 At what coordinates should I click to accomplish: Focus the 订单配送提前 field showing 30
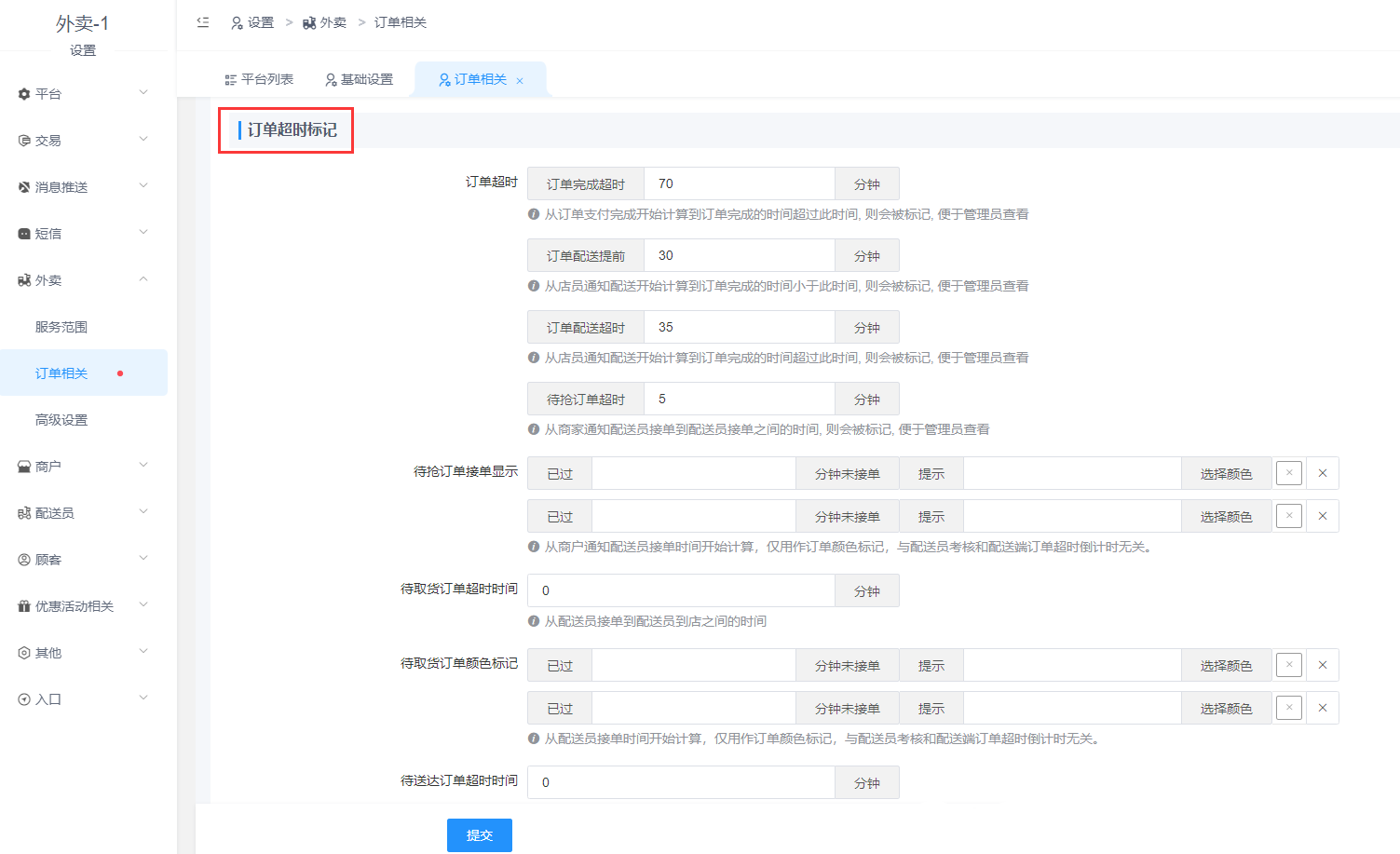[x=740, y=256]
